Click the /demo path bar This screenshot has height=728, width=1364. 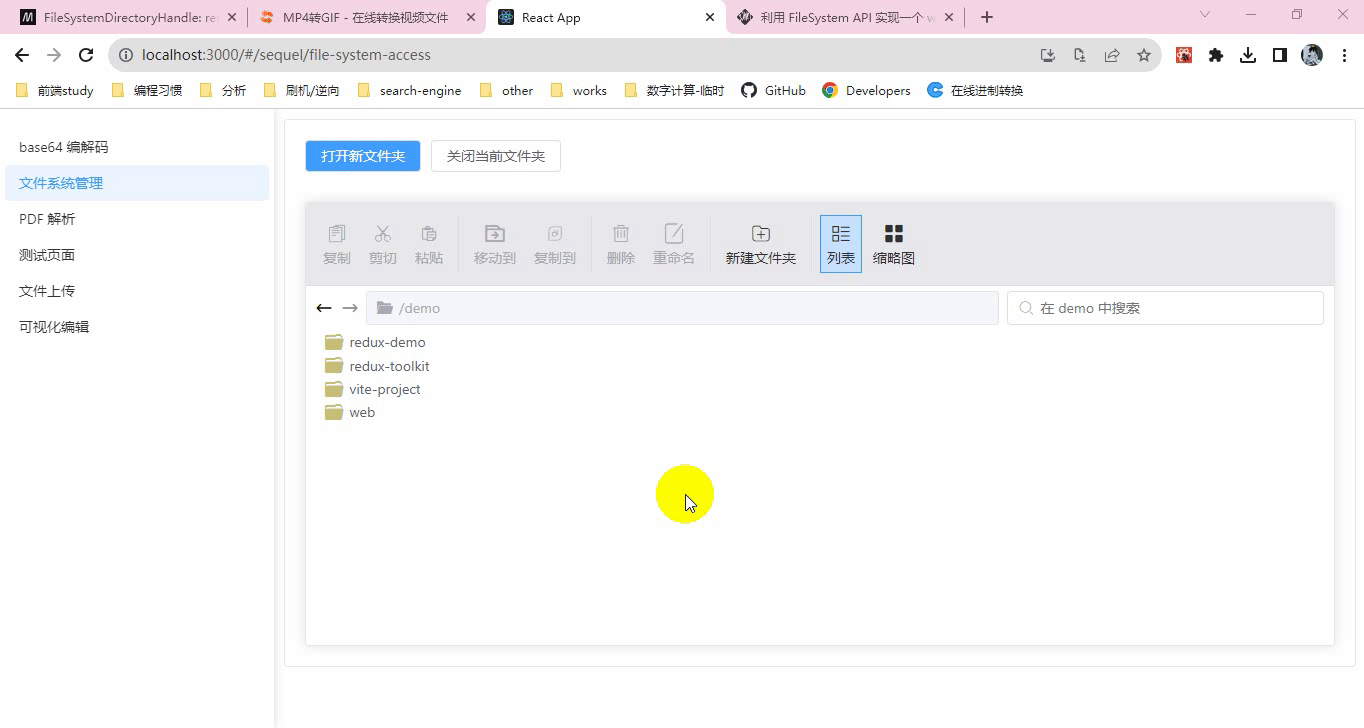click(x=682, y=308)
